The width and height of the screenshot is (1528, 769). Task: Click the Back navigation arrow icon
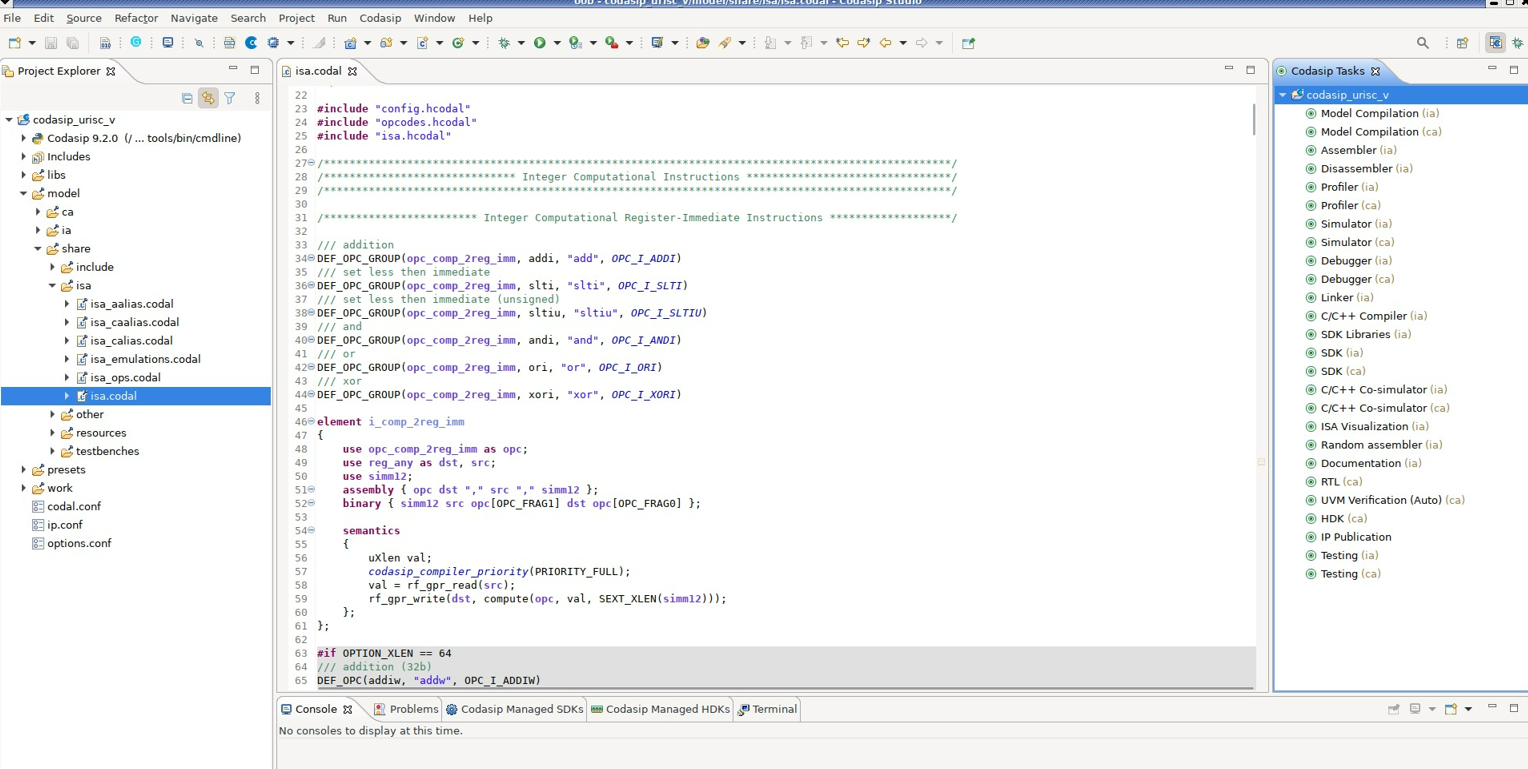pos(885,43)
